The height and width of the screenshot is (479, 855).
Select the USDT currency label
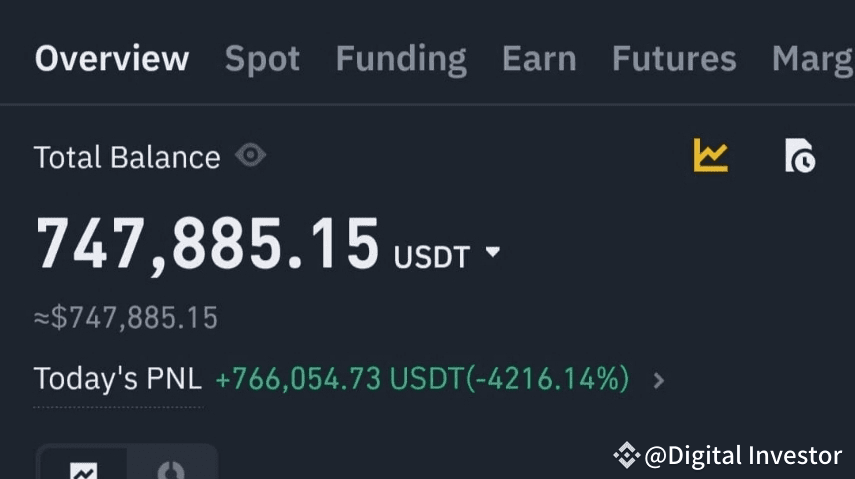click(431, 257)
